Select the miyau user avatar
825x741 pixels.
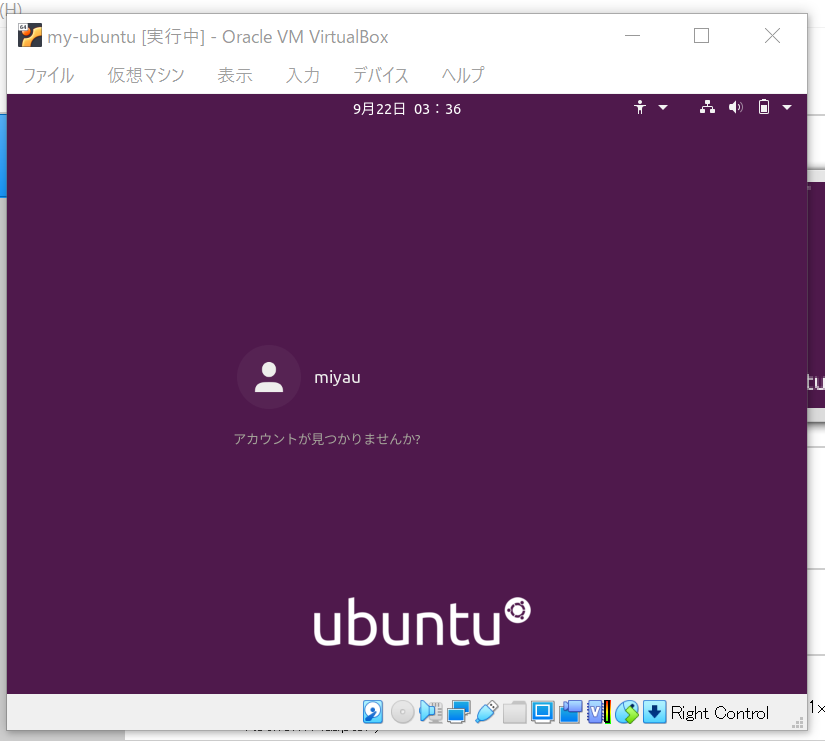pos(269,377)
